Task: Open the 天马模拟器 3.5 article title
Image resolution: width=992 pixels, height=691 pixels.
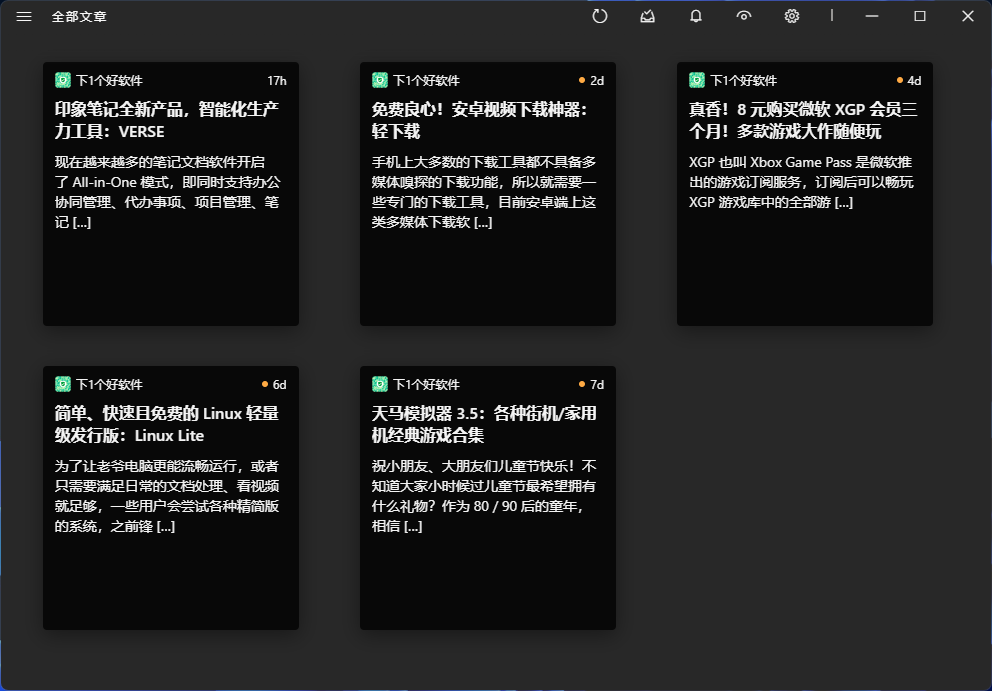Action: [x=484, y=424]
